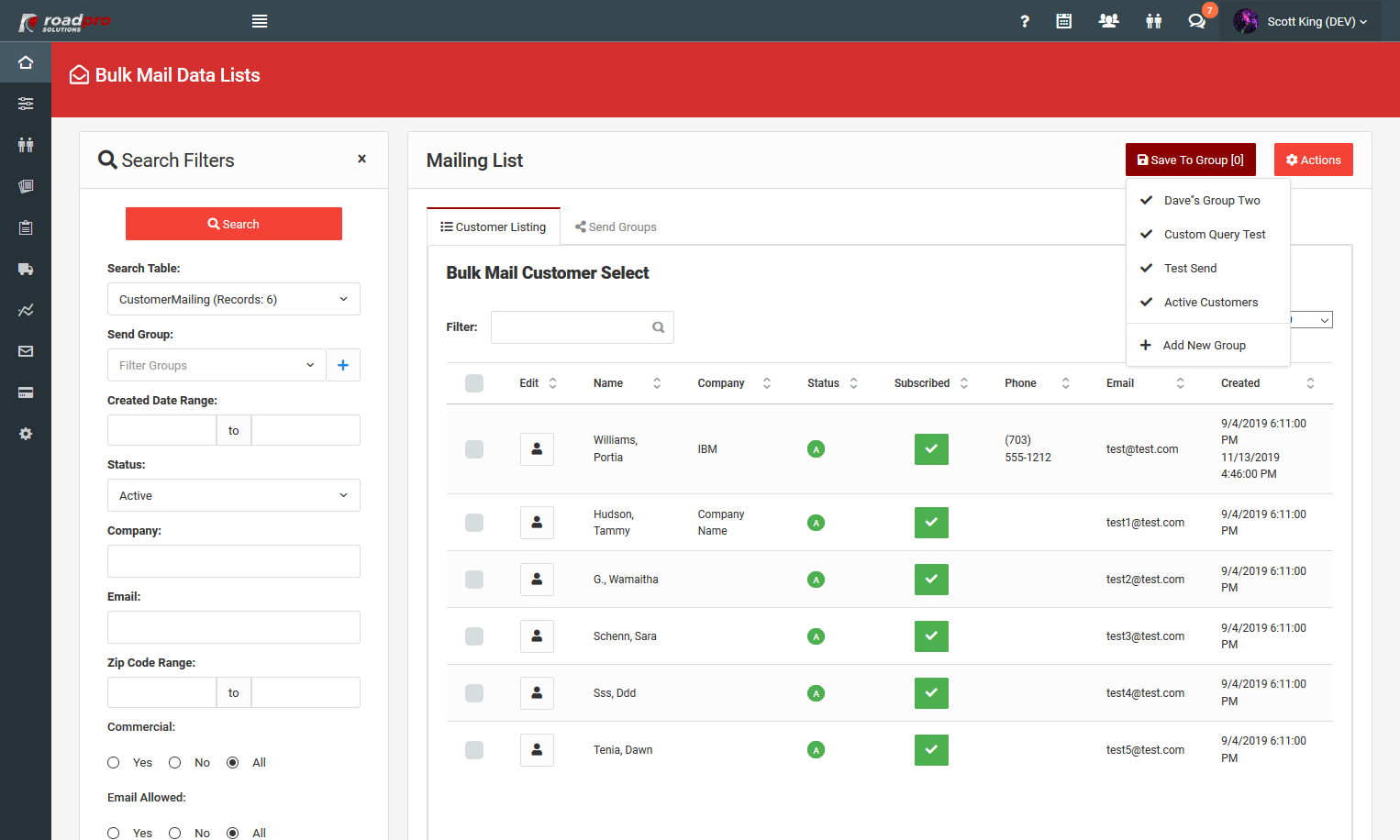Click the red Search button
This screenshot has width=1400, height=840.
point(234,224)
